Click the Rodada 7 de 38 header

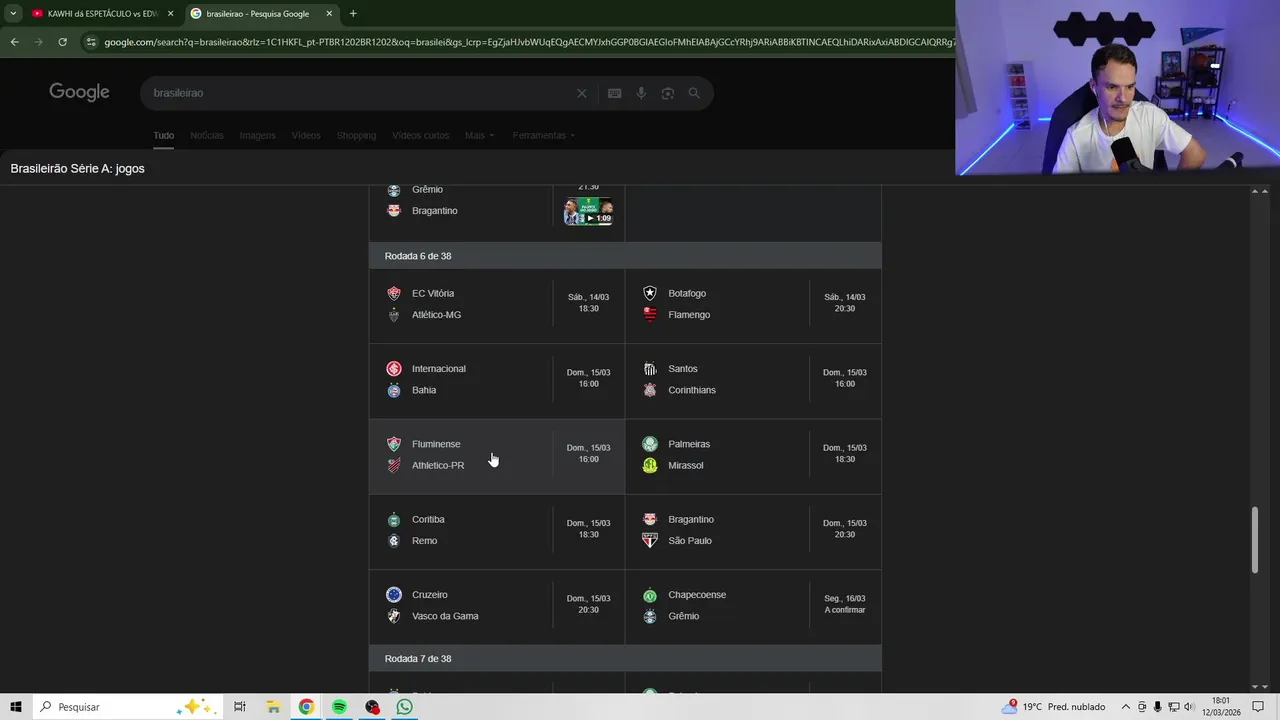(x=418, y=659)
